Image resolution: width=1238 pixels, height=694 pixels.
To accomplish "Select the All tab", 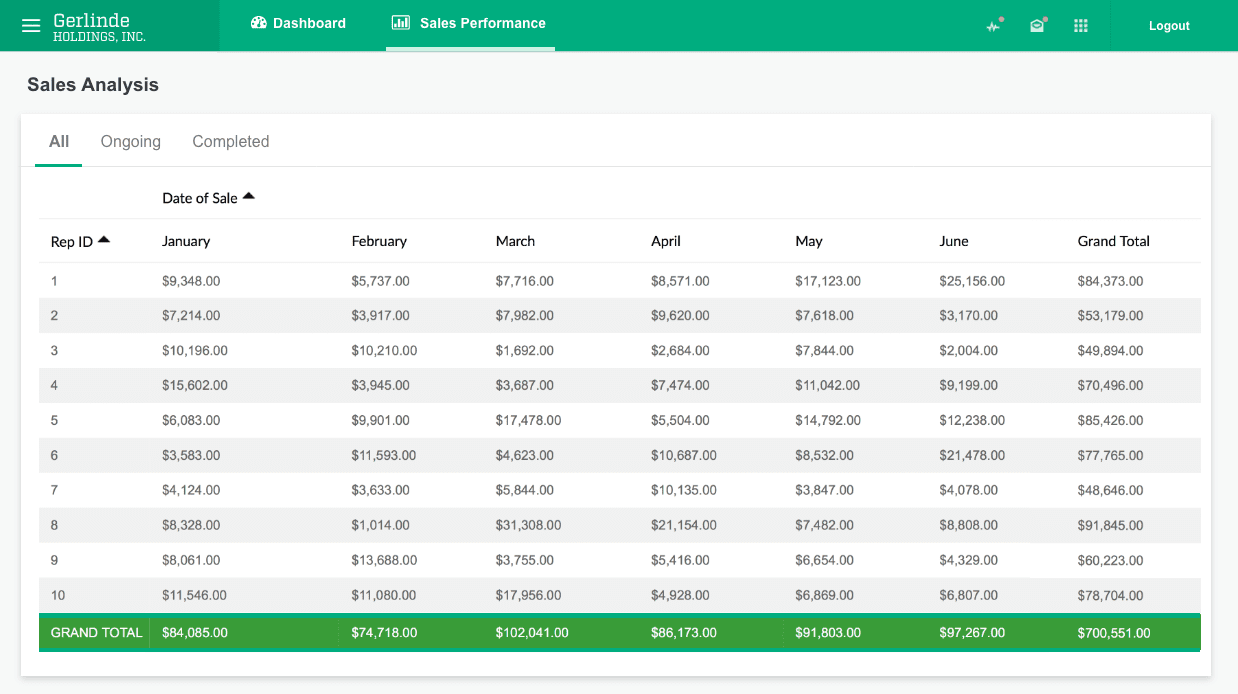I will coord(59,141).
